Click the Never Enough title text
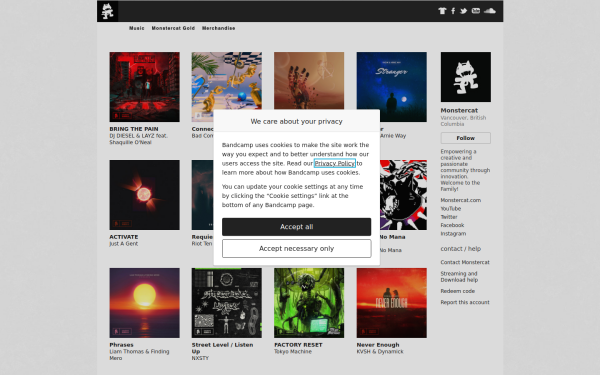 click(x=378, y=345)
